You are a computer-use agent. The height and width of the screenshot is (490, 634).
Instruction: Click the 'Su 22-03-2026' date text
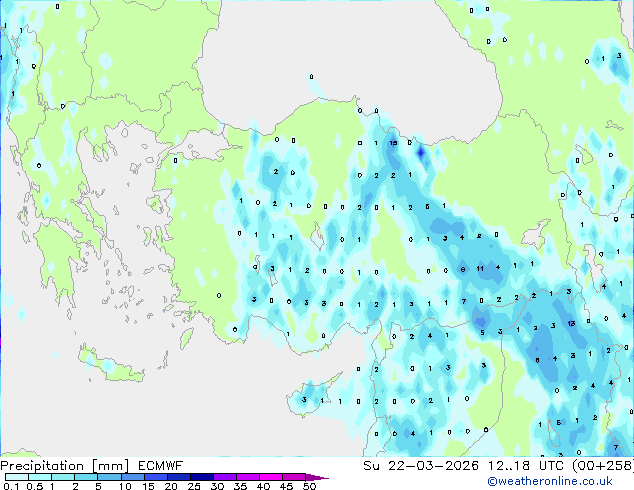click(x=421, y=466)
